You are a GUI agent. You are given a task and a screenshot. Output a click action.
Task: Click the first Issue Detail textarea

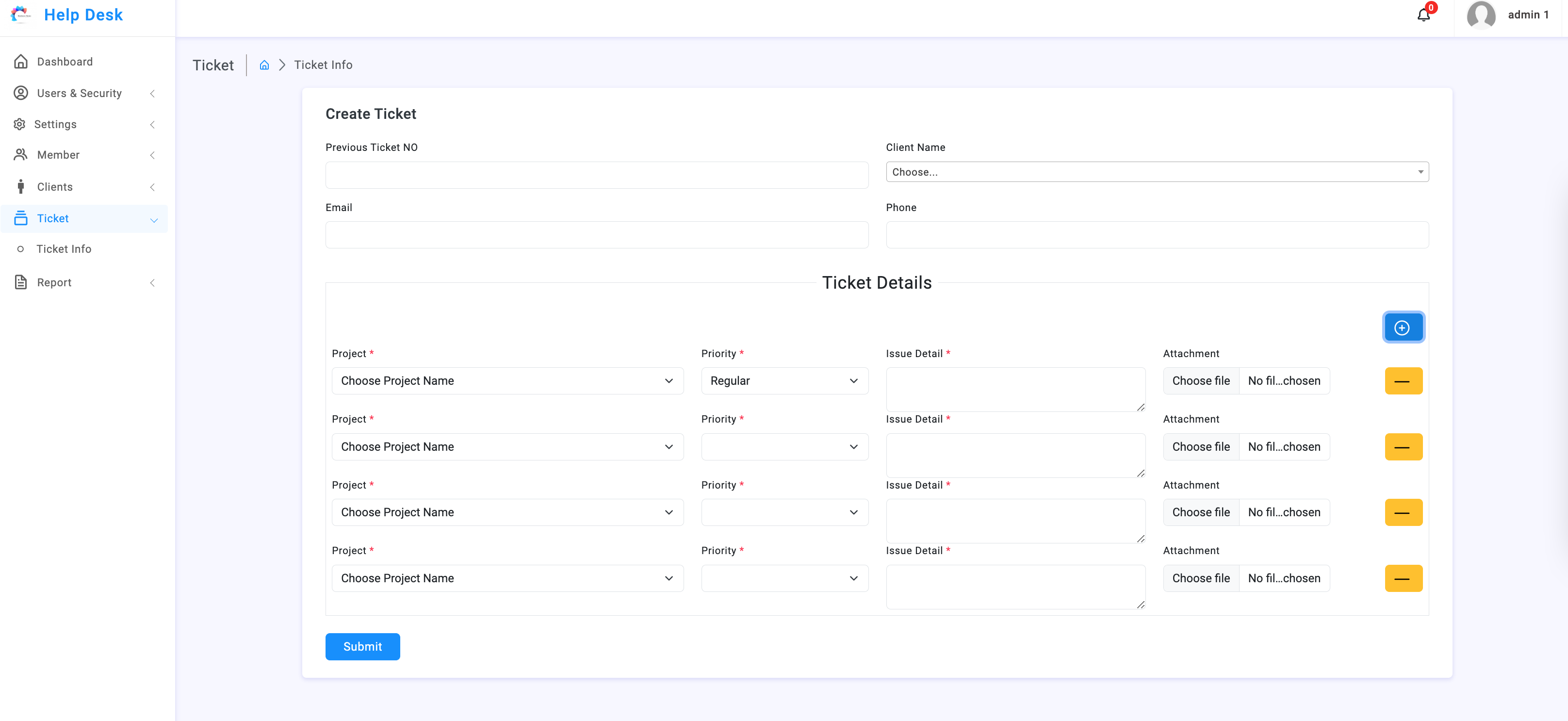click(1015, 390)
